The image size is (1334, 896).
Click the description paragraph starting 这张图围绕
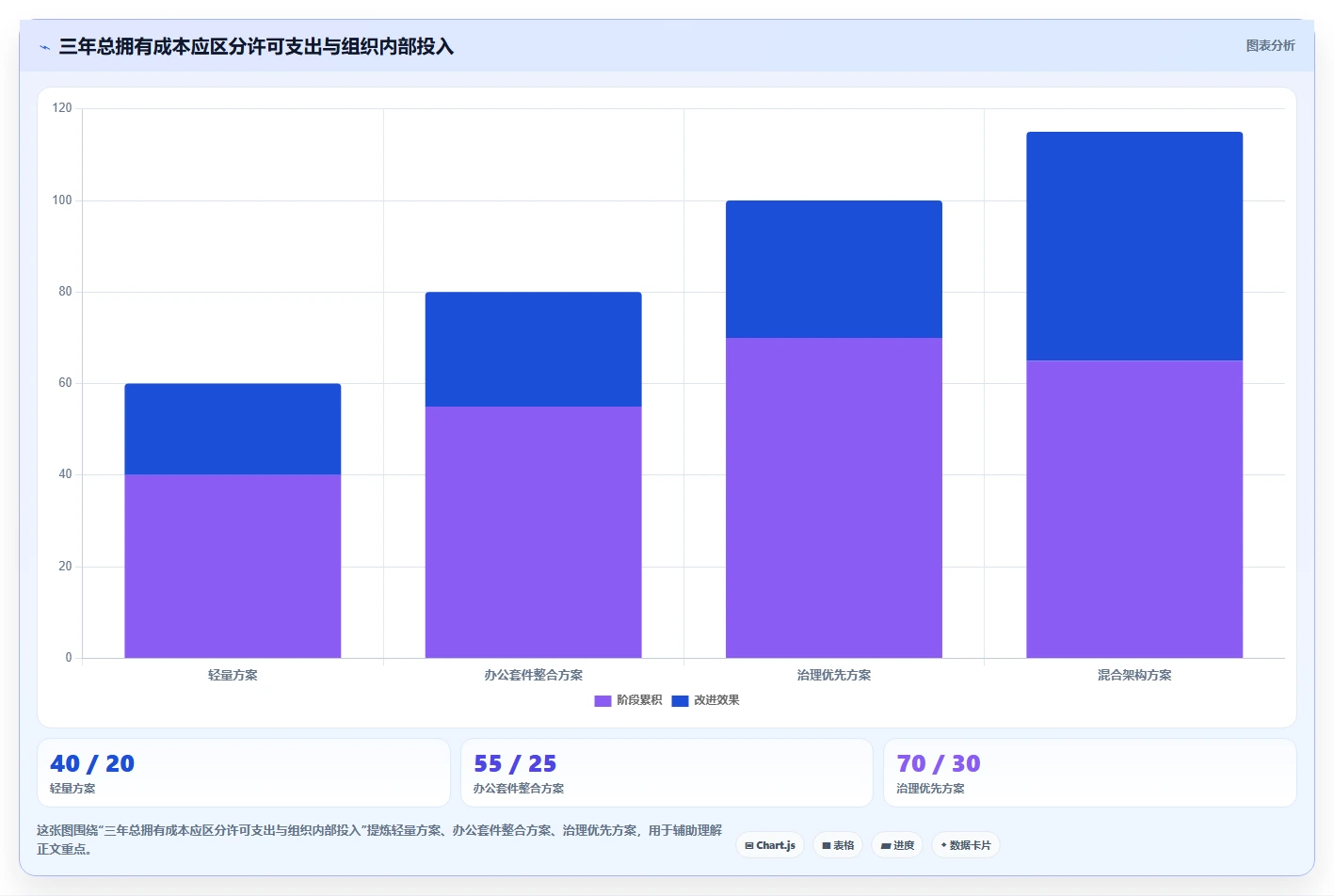pyautogui.click(x=379, y=840)
